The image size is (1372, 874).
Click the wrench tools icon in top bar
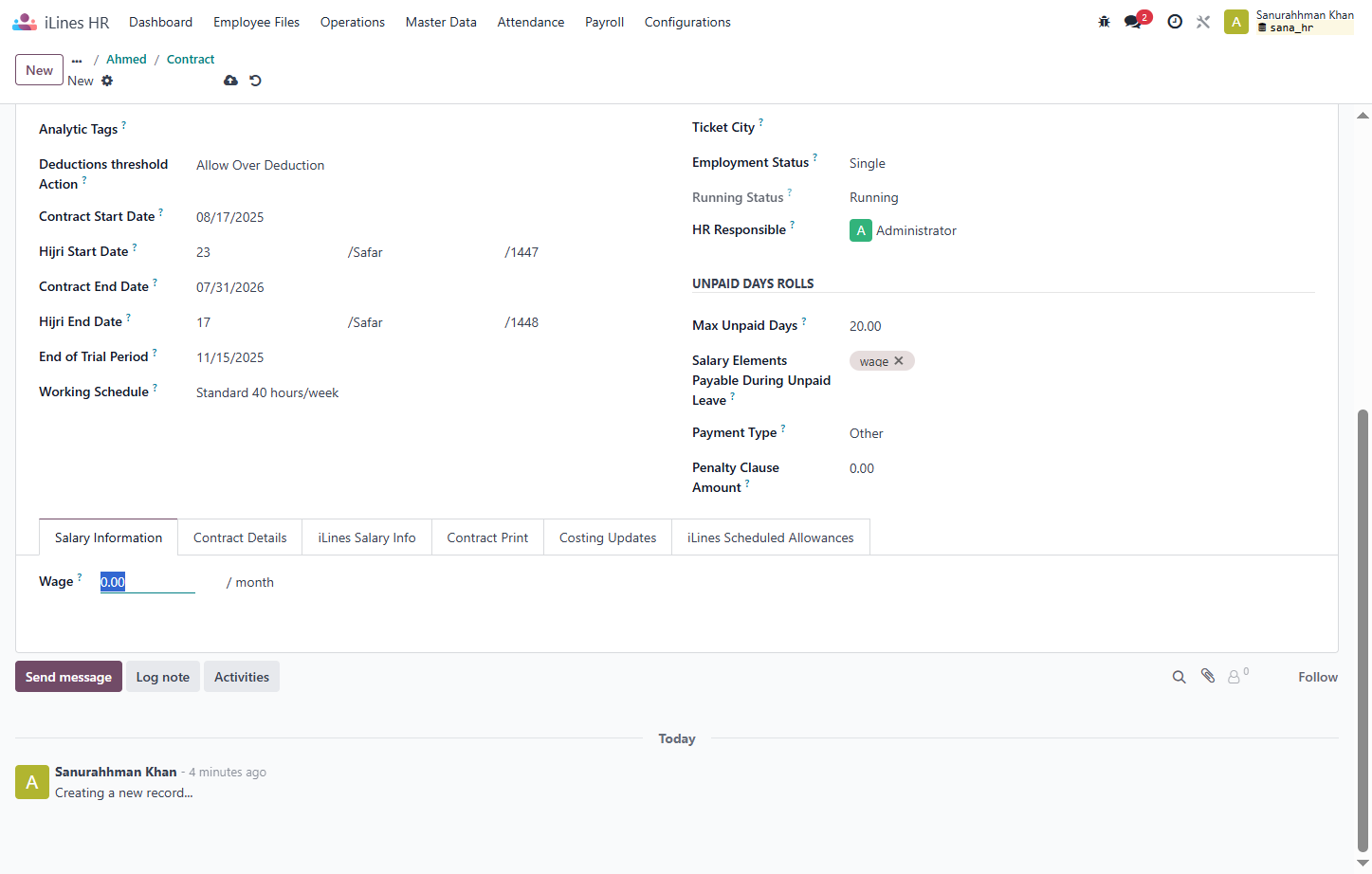1203,22
